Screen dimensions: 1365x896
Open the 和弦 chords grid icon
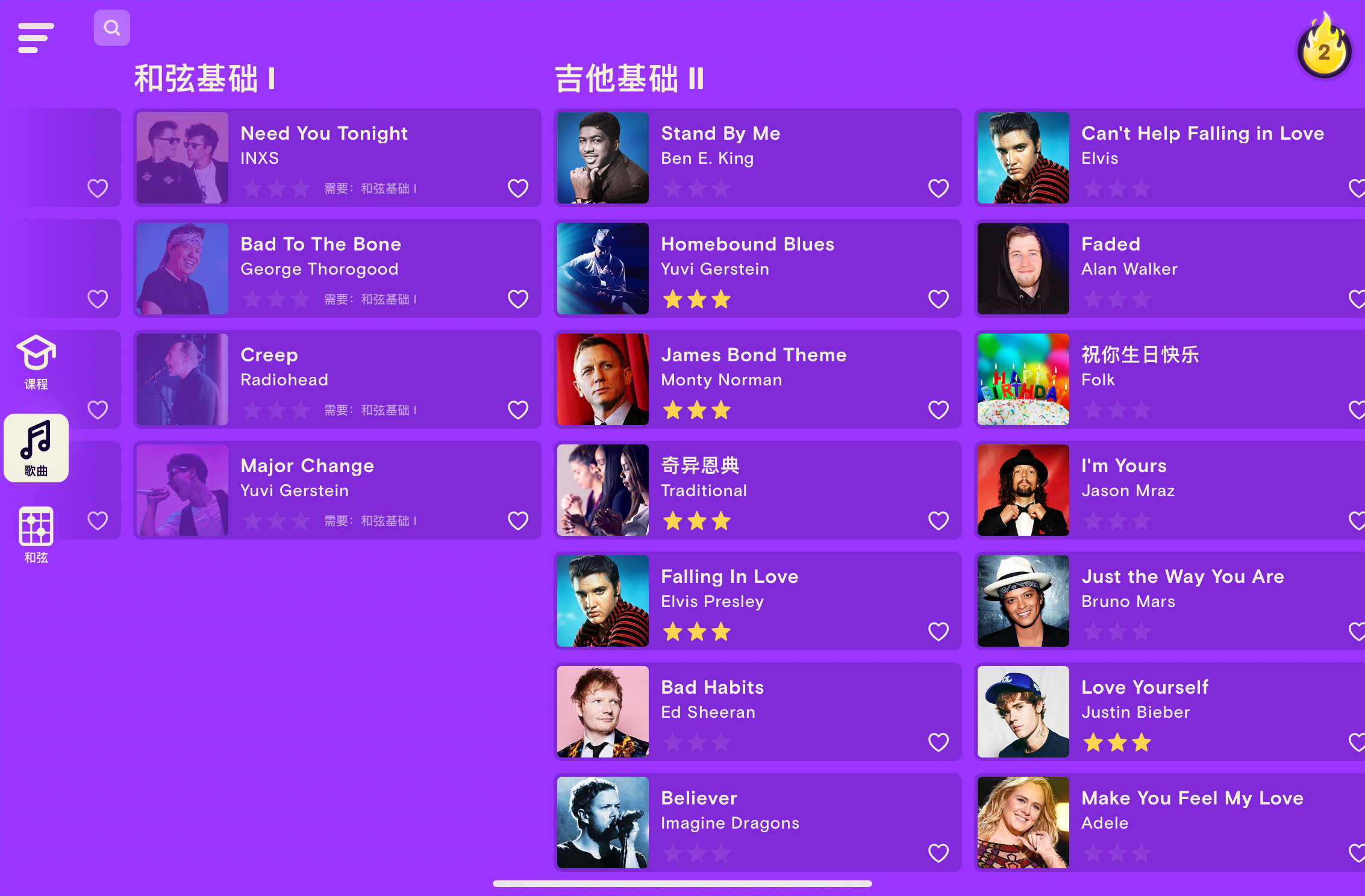(36, 535)
